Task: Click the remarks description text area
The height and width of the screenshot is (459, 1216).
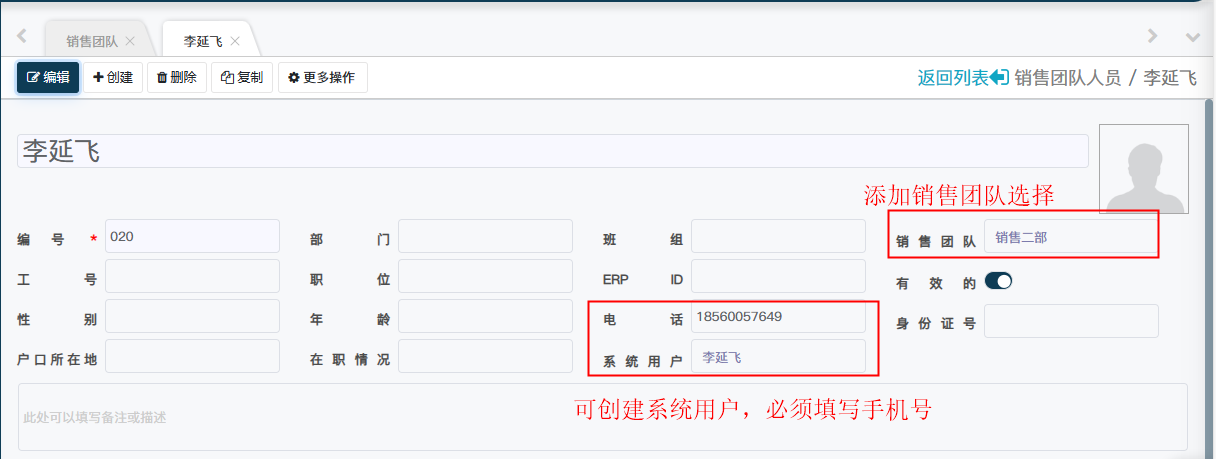Action: pos(602,417)
